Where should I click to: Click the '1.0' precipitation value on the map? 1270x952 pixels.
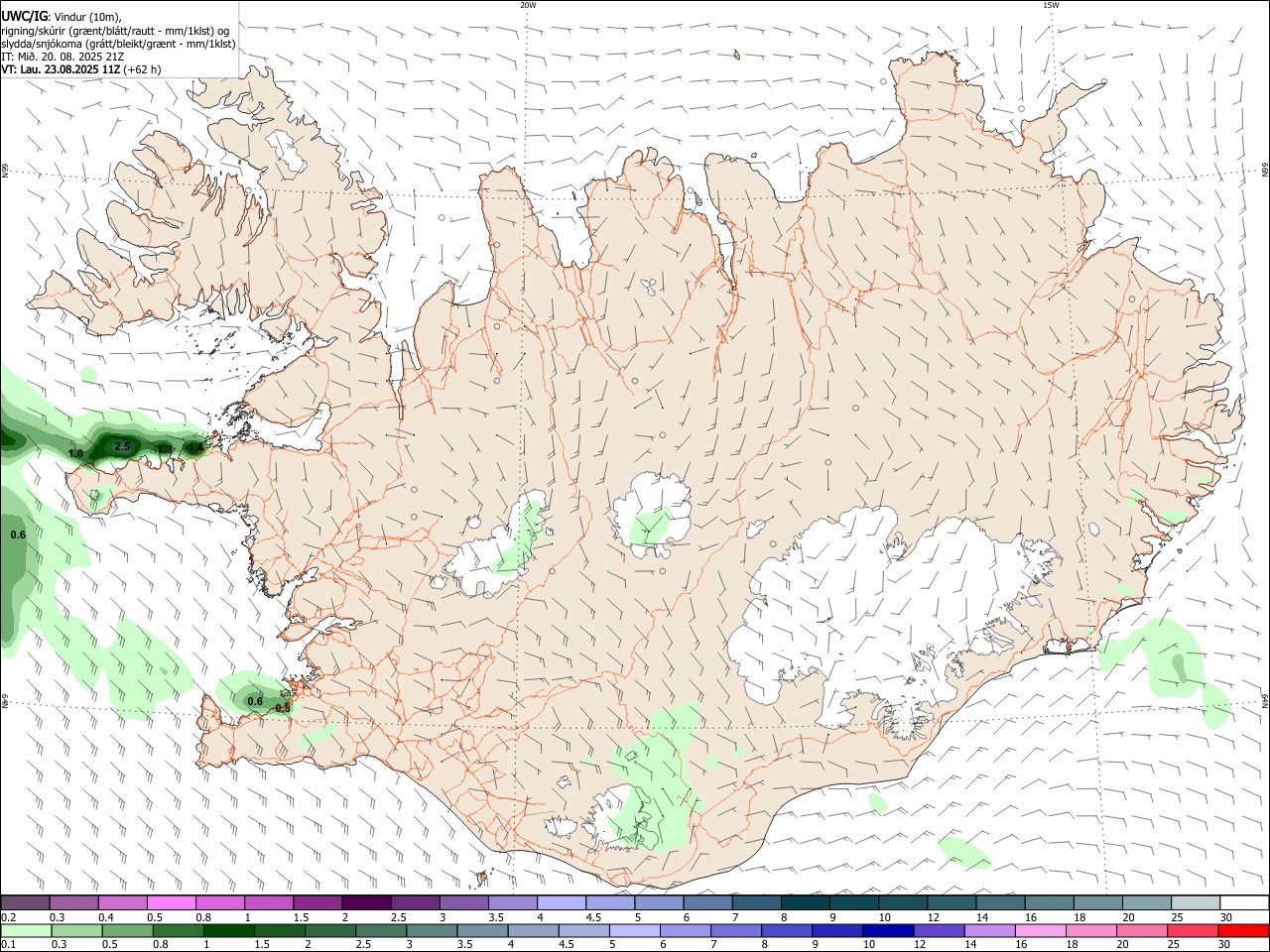(x=75, y=454)
